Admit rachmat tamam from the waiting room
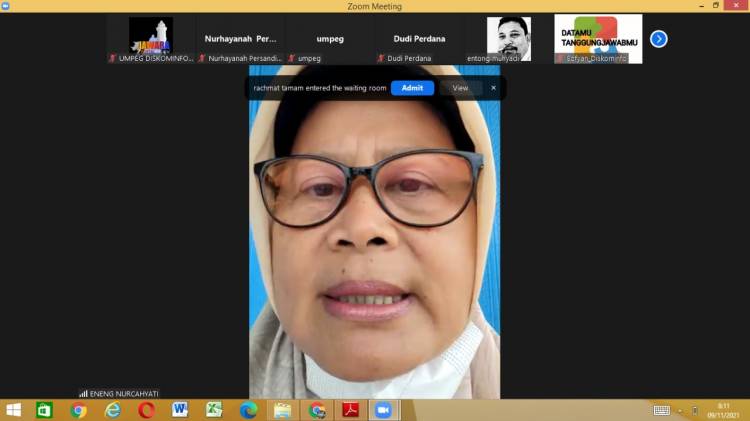This screenshot has height=421, width=750. pos(412,88)
